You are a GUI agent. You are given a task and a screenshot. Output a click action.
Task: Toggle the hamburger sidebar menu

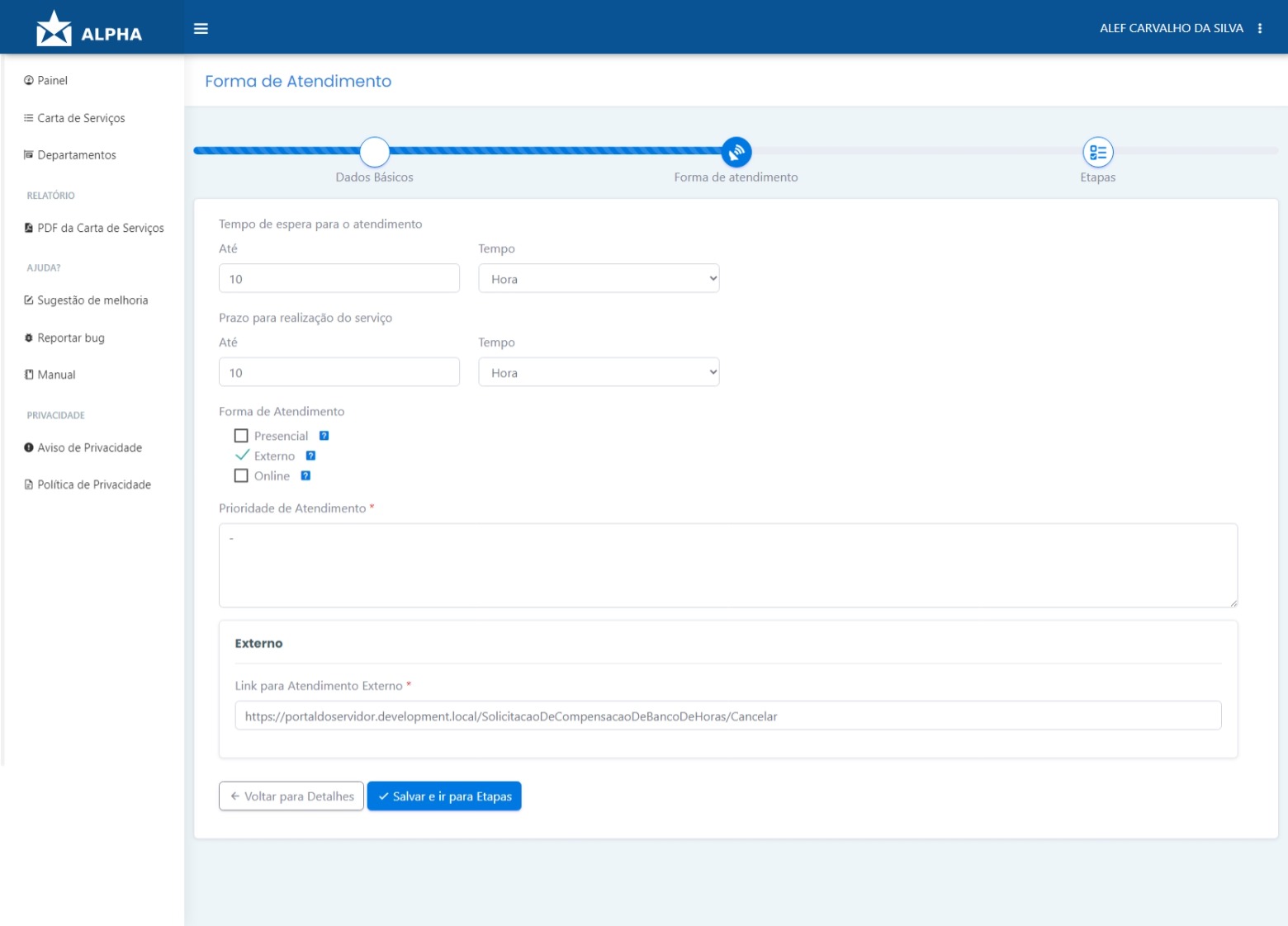[201, 28]
